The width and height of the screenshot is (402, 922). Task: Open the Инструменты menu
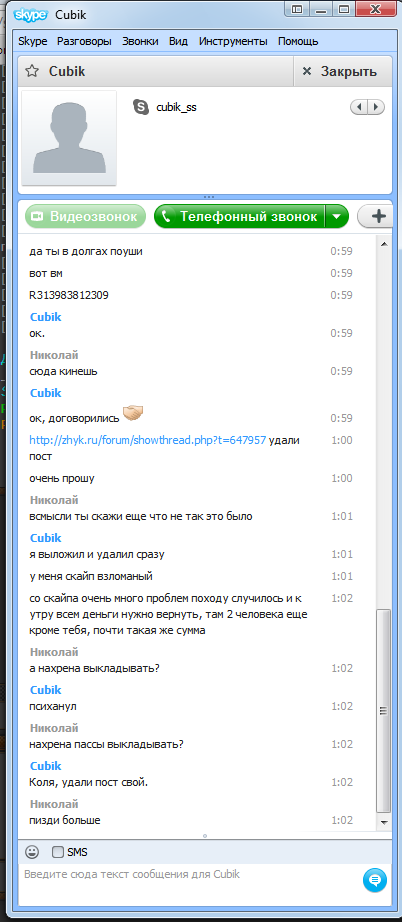tap(233, 41)
